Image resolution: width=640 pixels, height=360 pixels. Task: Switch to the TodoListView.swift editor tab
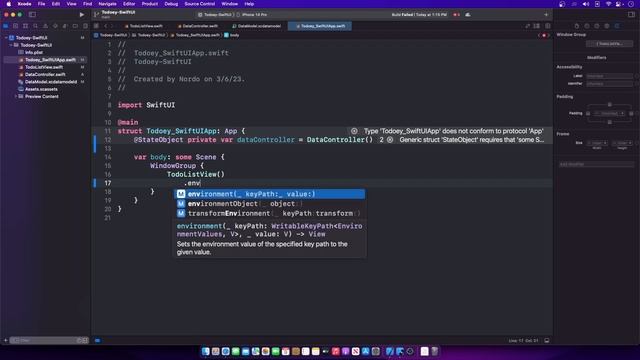point(144,26)
